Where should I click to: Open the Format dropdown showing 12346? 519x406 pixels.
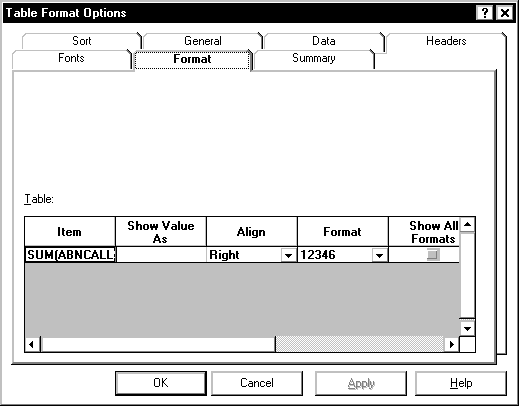(379, 256)
